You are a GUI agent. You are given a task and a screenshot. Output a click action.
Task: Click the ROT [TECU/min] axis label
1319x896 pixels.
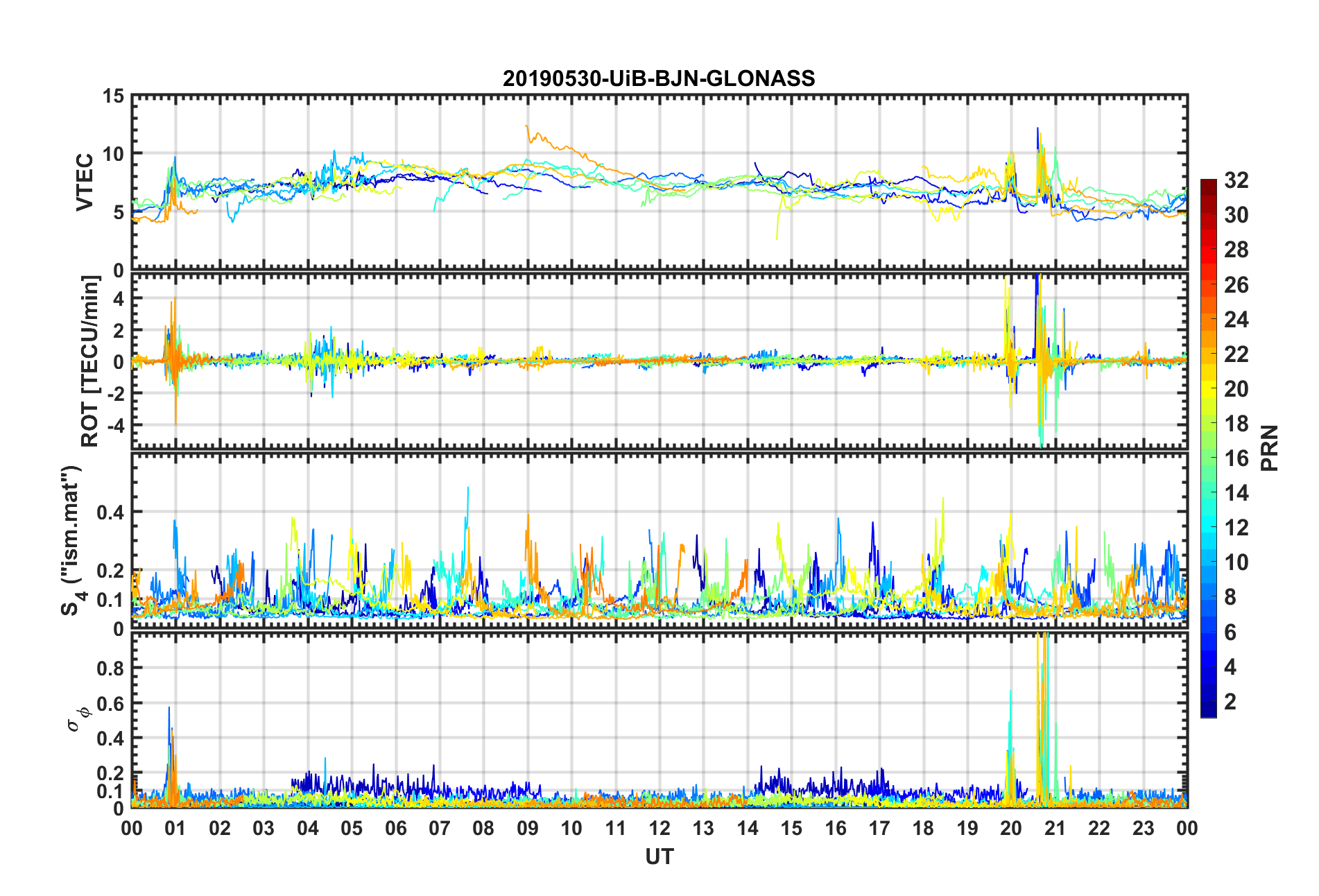(x=90, y=361)
